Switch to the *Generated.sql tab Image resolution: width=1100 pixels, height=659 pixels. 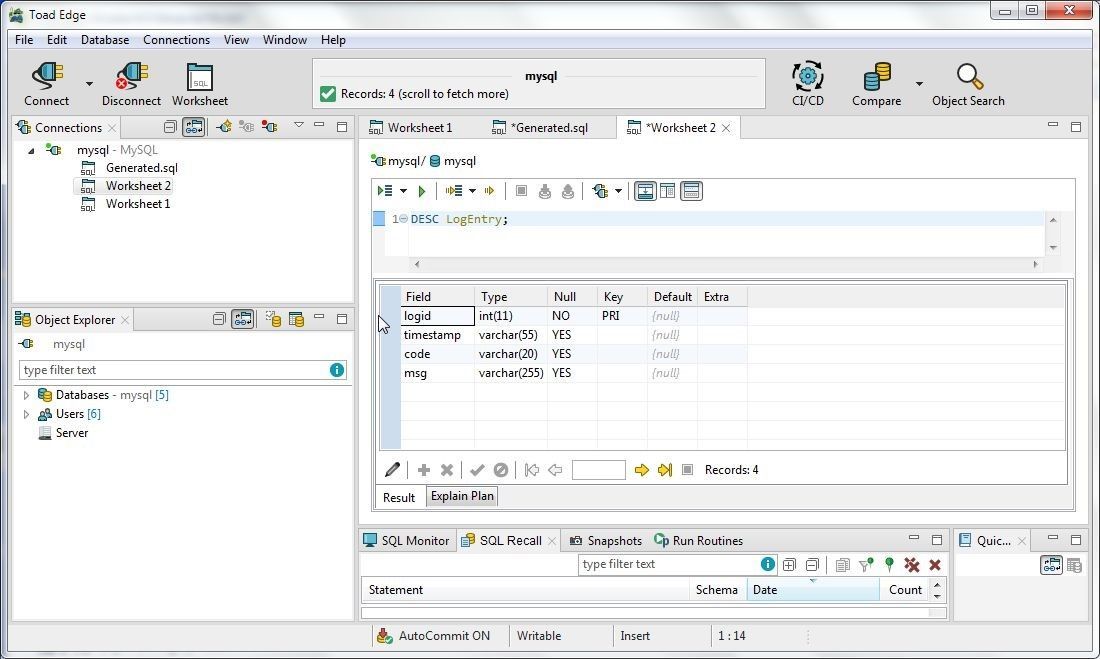(x=549, y=128)
